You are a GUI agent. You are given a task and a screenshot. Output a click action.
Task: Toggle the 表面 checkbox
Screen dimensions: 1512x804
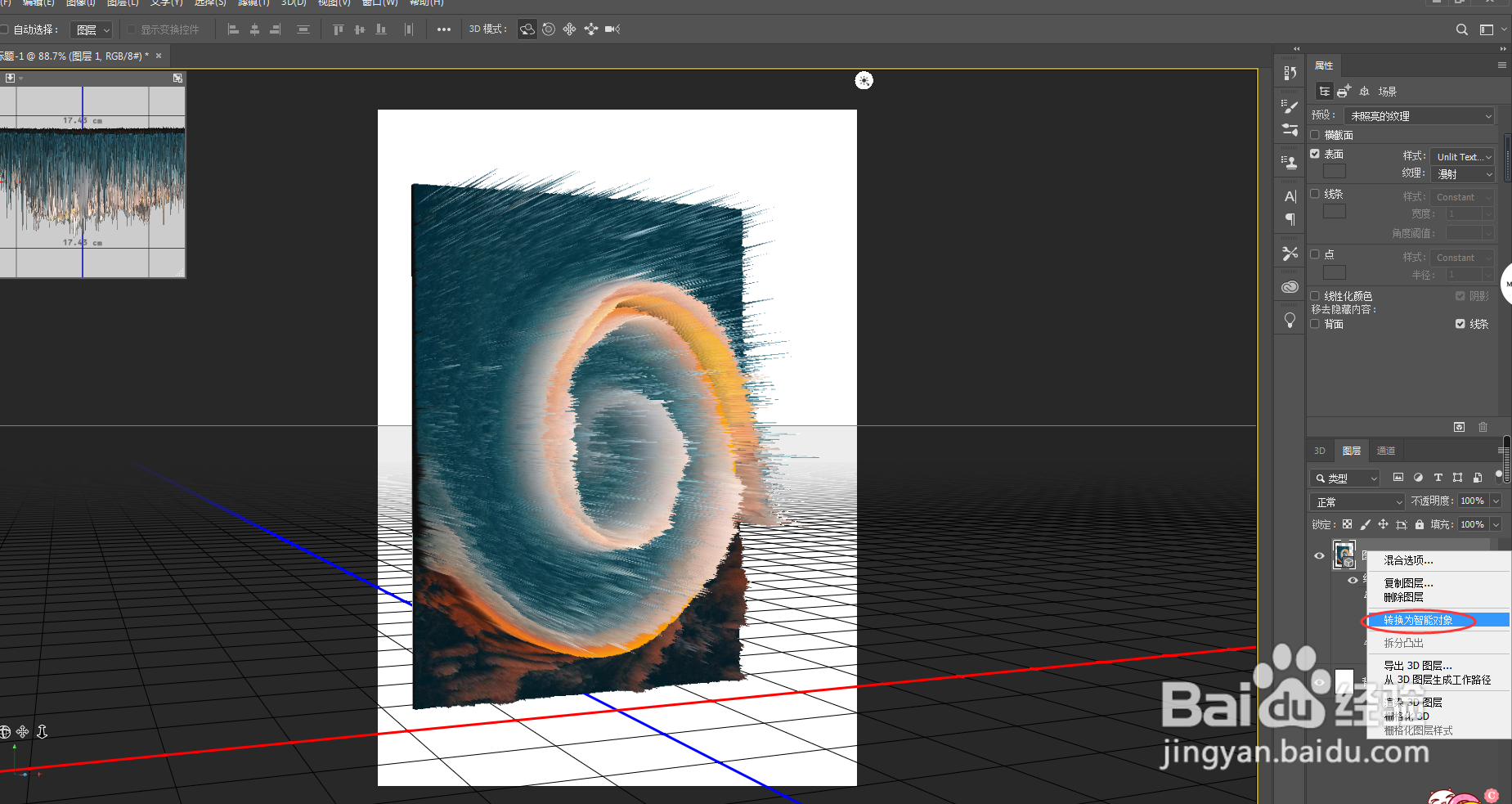(1315, 154)
